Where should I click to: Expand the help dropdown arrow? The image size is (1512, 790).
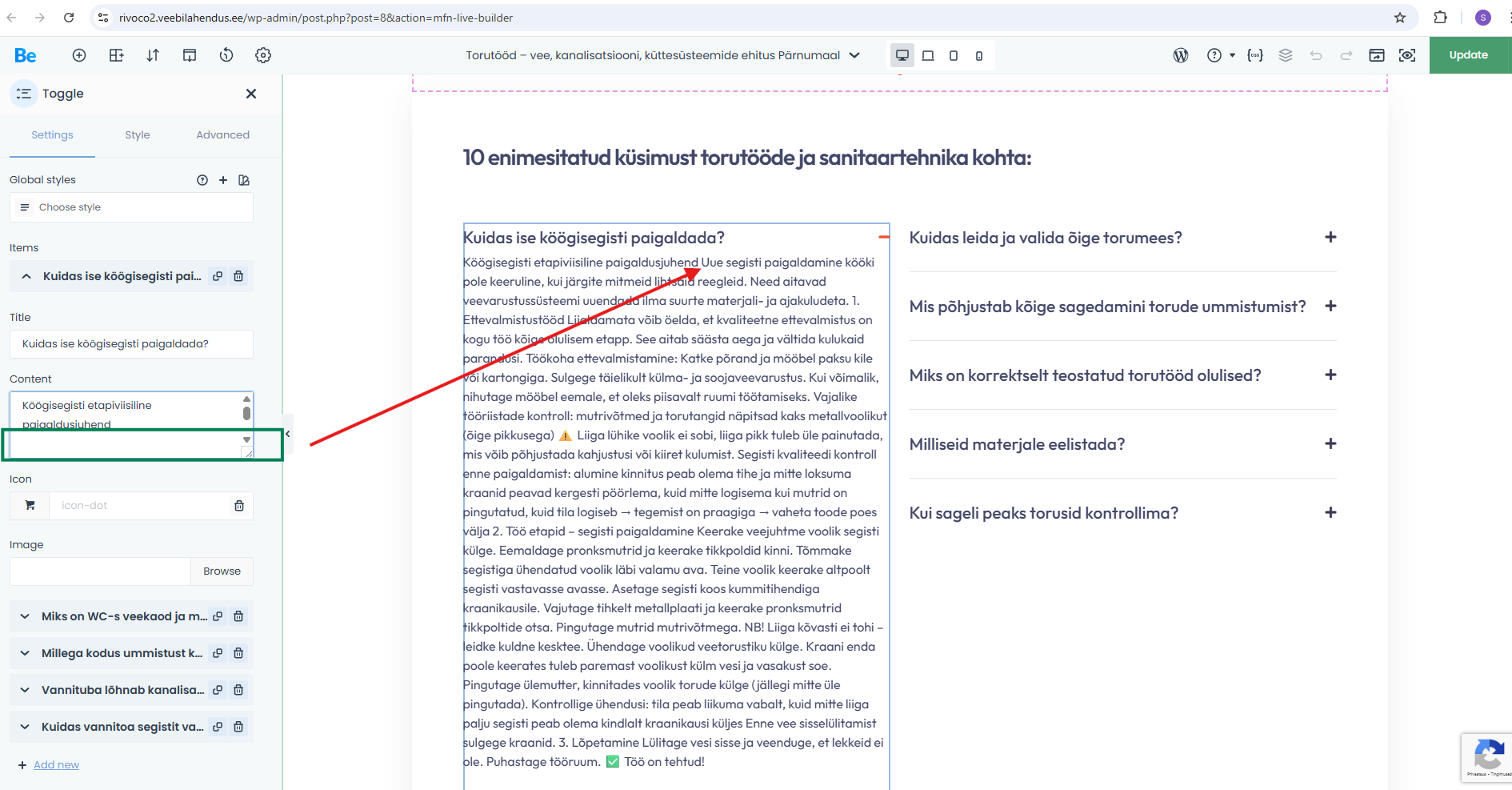[1232, 55]
